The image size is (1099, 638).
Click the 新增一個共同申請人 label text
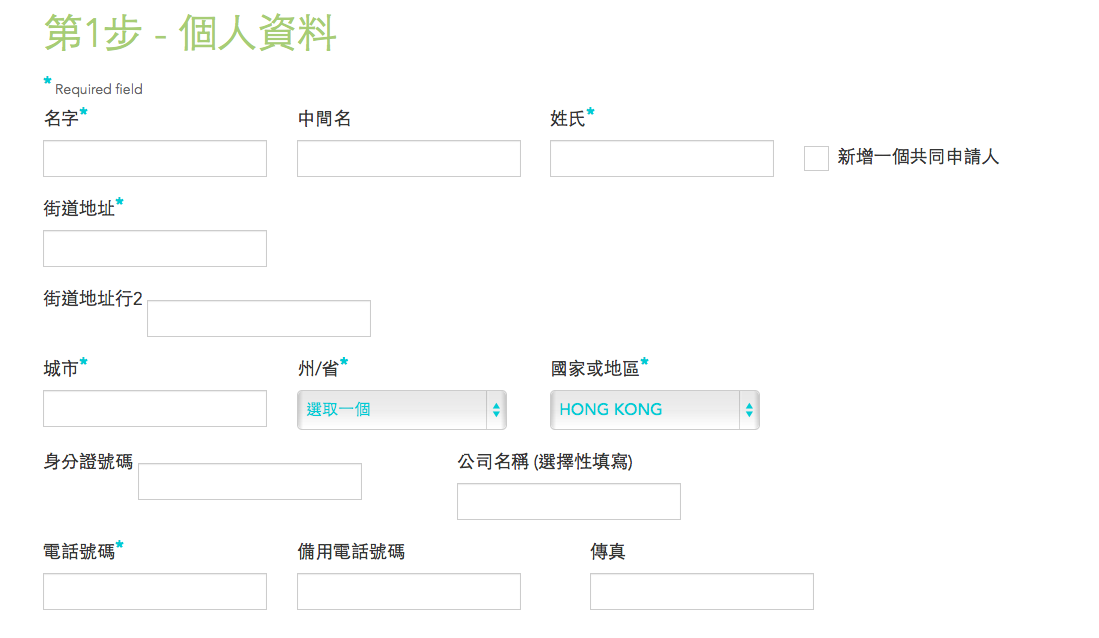coord(918,157)
